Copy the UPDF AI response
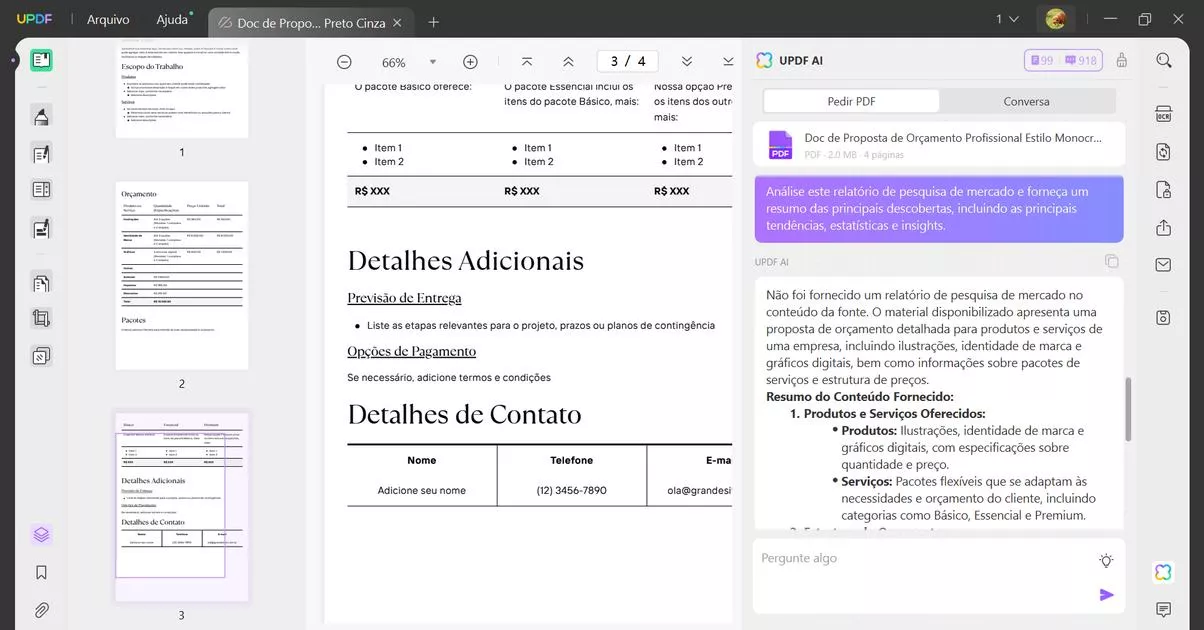The image size is (1204, 630). click(1111, 261)
